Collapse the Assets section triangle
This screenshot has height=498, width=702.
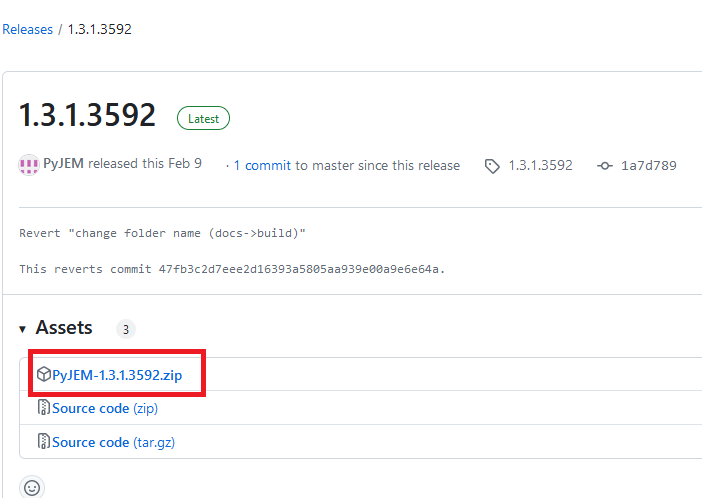click(x=22, y=330)
